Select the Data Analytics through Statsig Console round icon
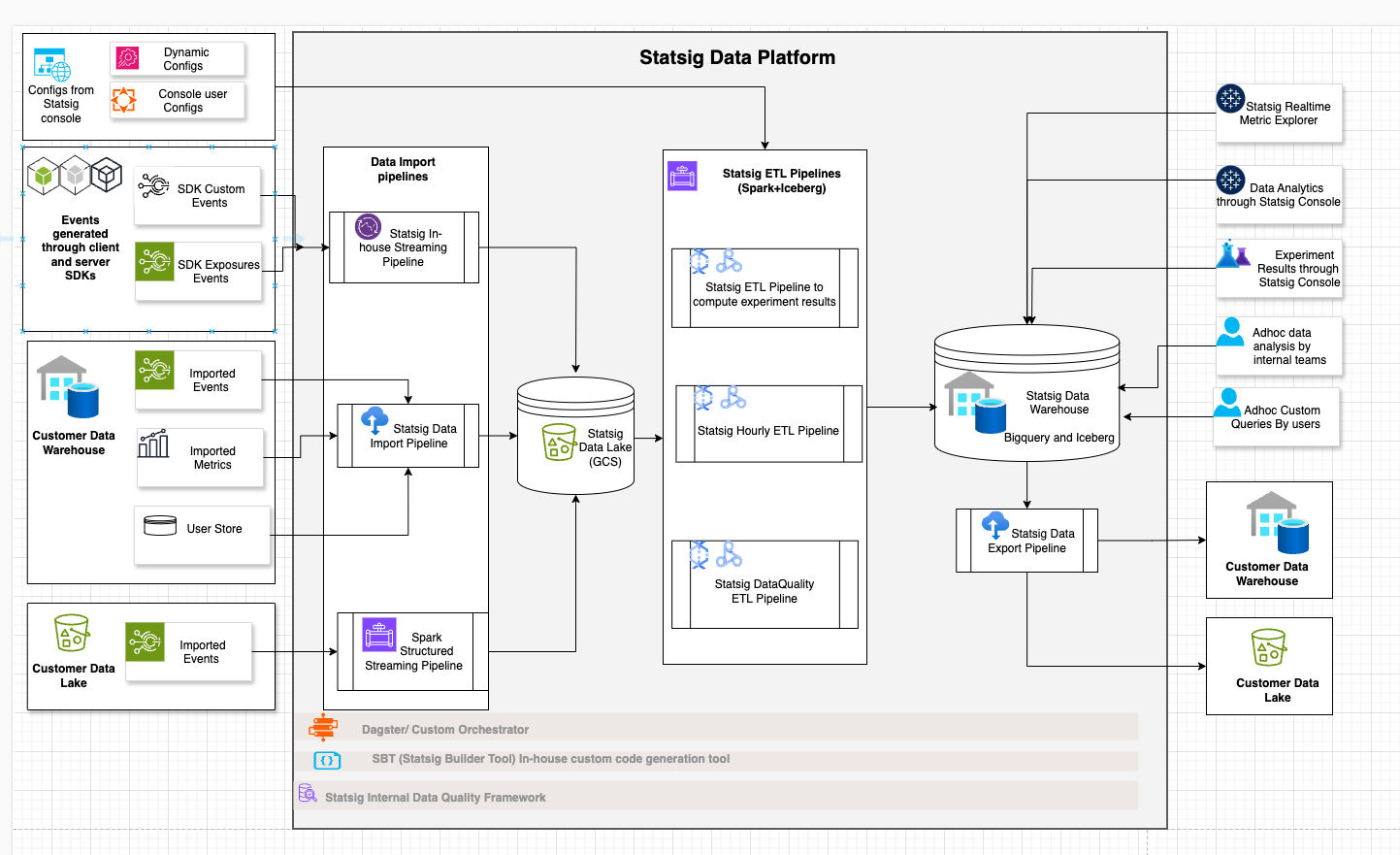The width and height of the screenshot is (1400, 855). point(1230,180)
